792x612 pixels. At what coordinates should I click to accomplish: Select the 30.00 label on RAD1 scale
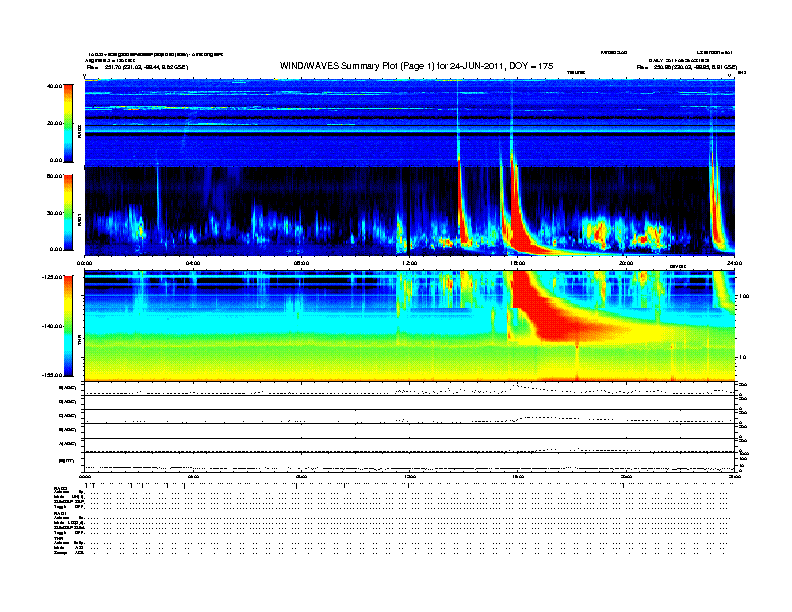pyautogui.click(x=55, y=213)
